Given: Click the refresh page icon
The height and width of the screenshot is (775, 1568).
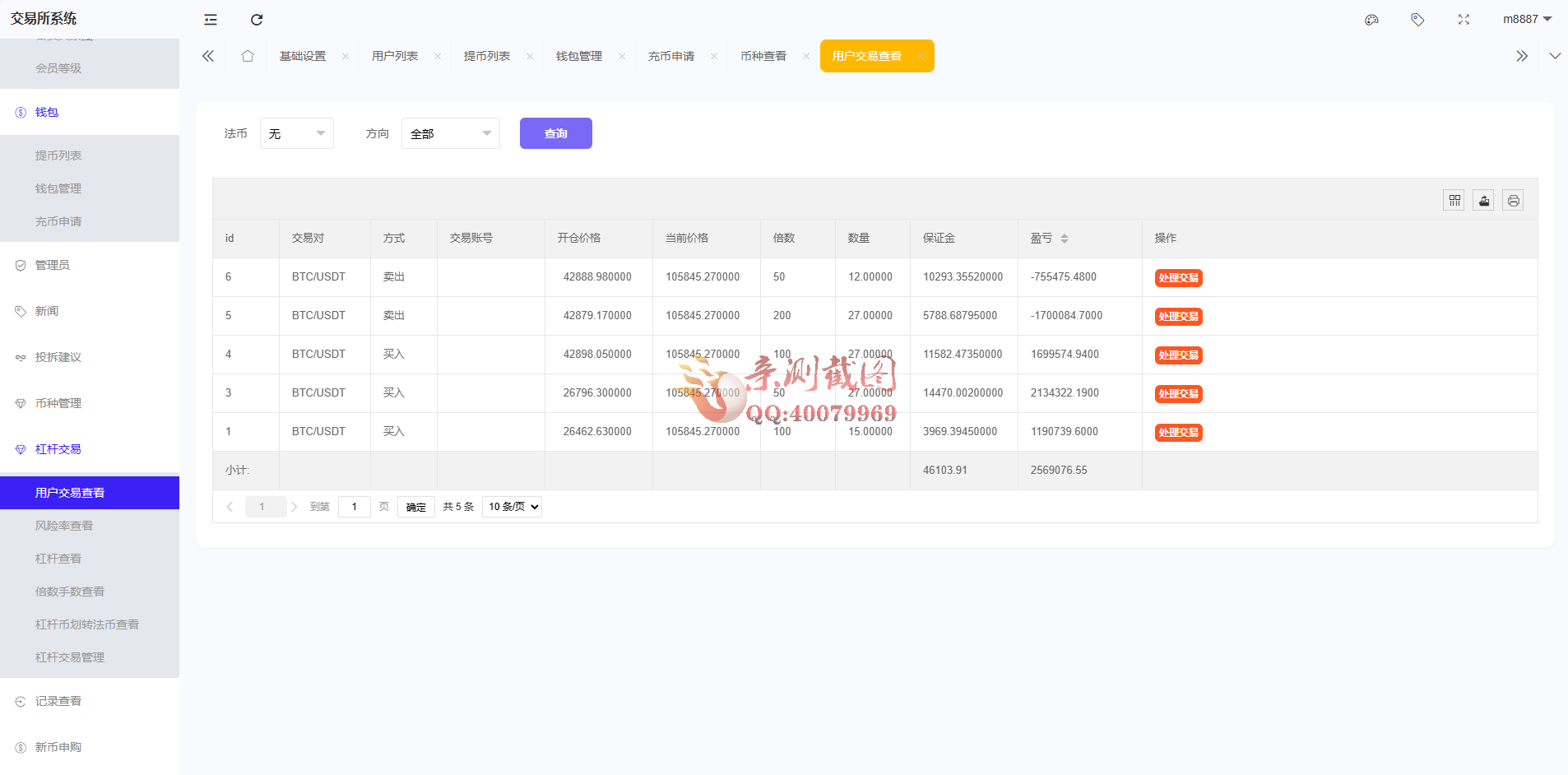Looking at the screenshot, I should (x=257, y=20).
